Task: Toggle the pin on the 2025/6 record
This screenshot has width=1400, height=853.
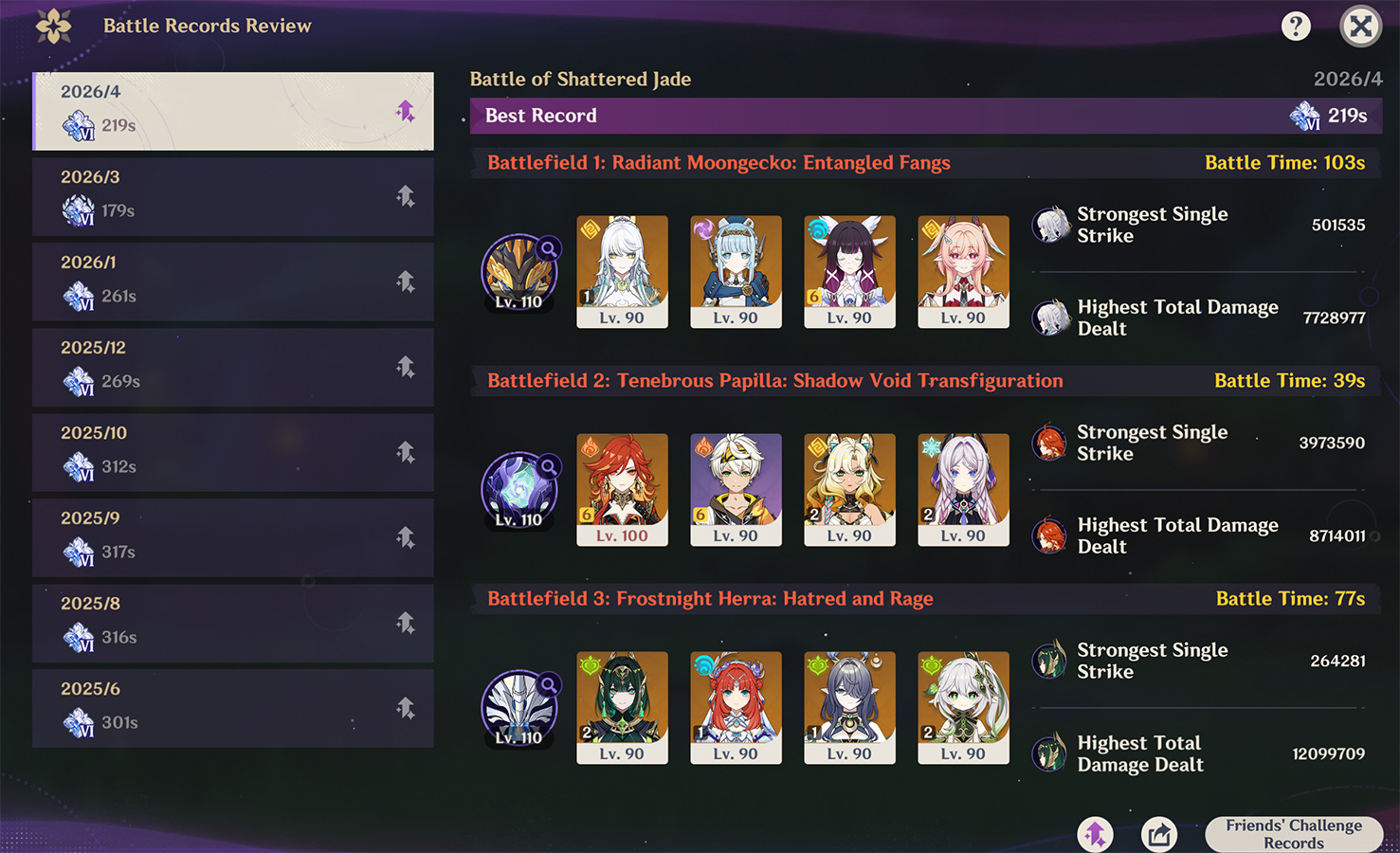Action: [x=406, y=708]
